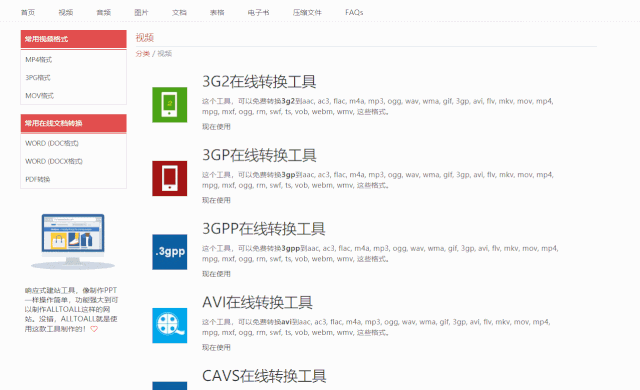
Task: Click the ALLTOALL promo text paragraph
Action: [x=71, y=309]
